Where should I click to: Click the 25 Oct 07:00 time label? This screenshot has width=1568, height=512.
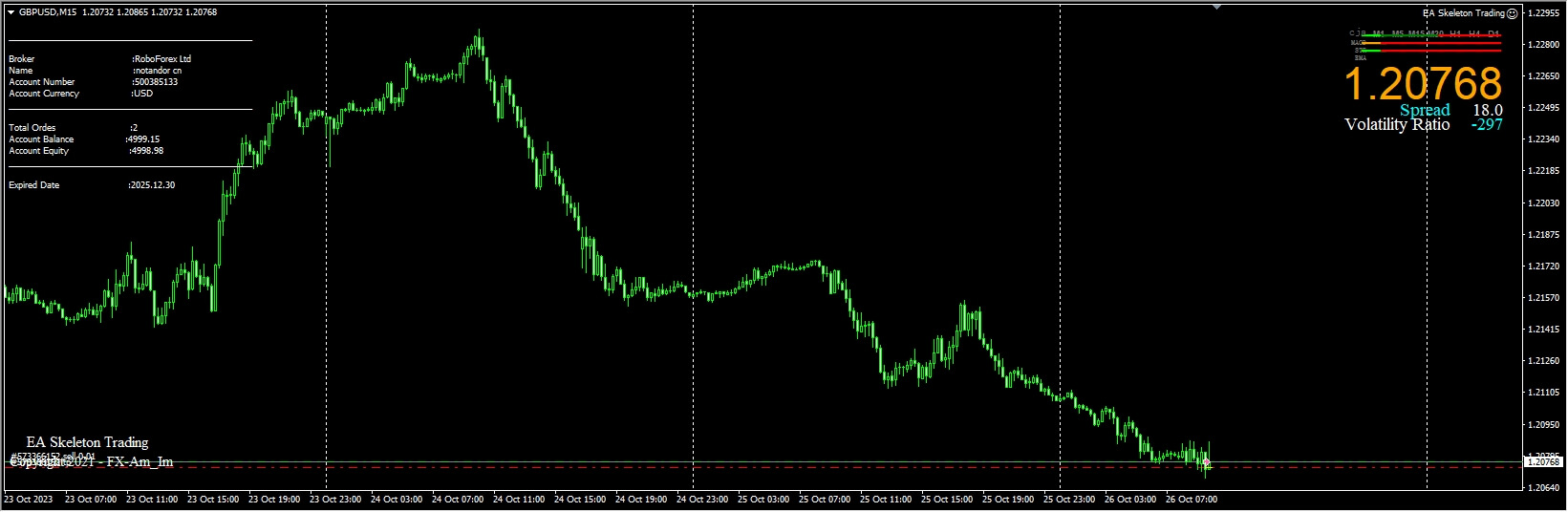click(x=825, y=500)
